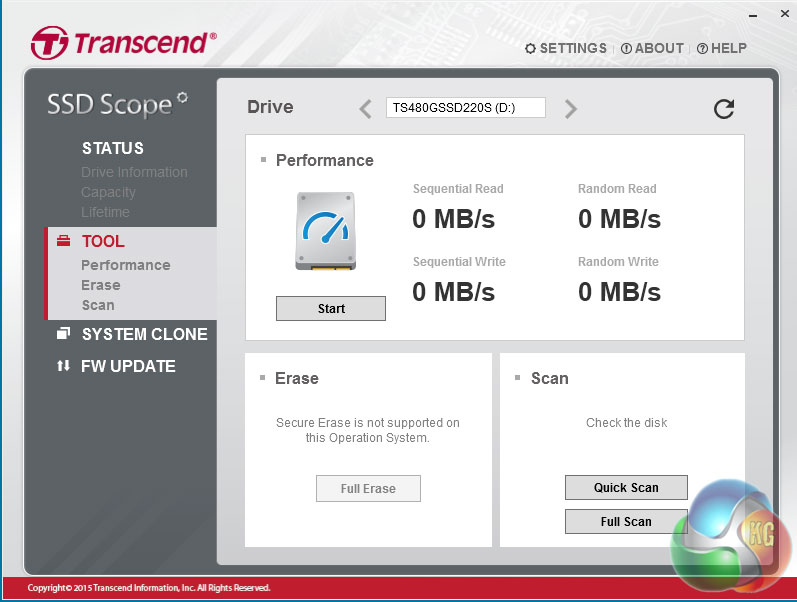
Task: Select the STATUS section in the sidebar
Action: [x=113, y=148]
